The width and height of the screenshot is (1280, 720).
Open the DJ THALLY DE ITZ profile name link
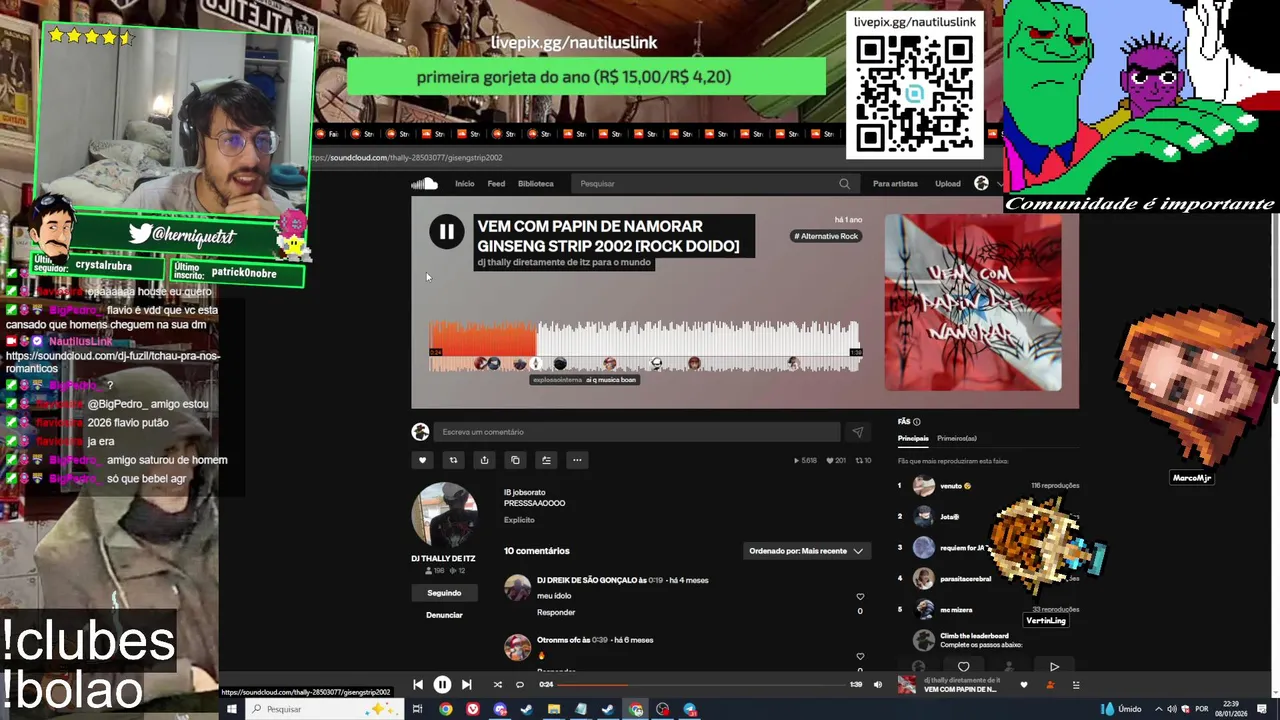click(x=443, y=558)
